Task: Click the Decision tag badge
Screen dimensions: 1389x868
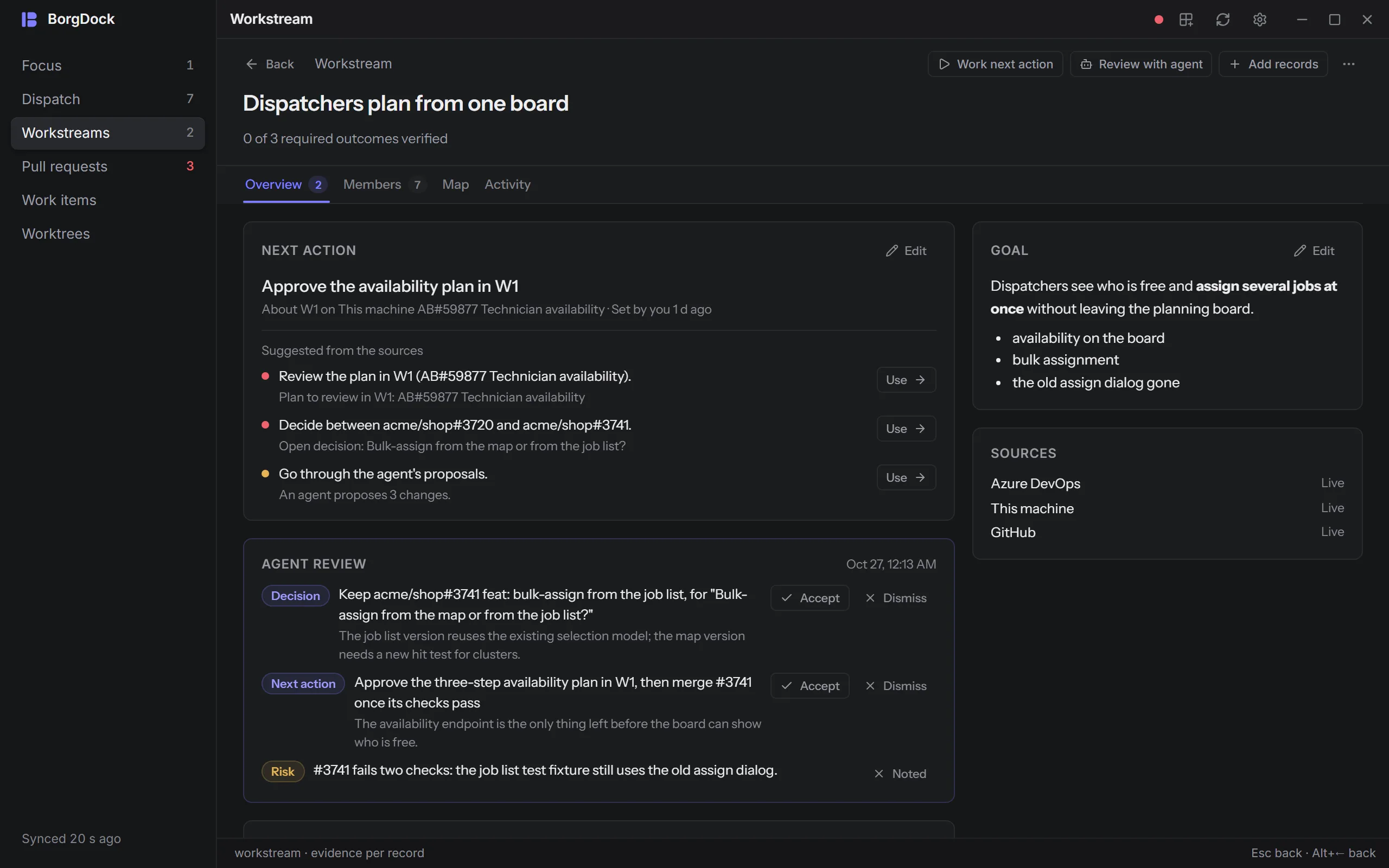Action: pos(295,596)
